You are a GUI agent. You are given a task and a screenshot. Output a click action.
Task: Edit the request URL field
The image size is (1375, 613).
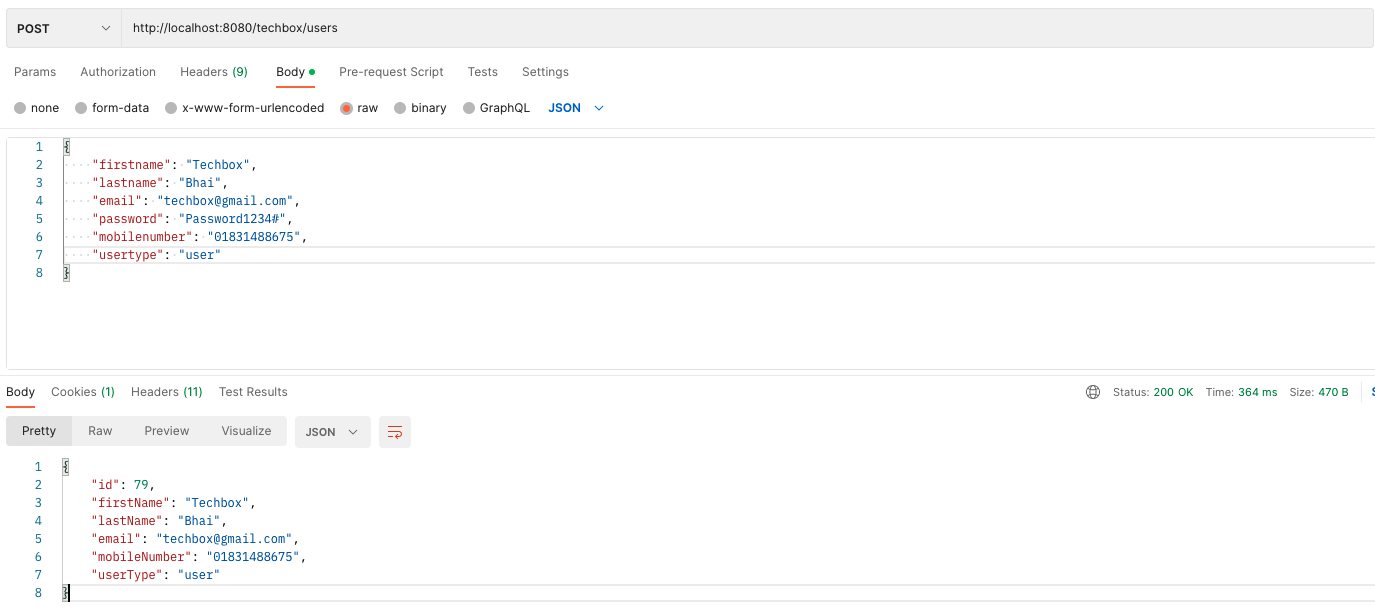(747, 29)
